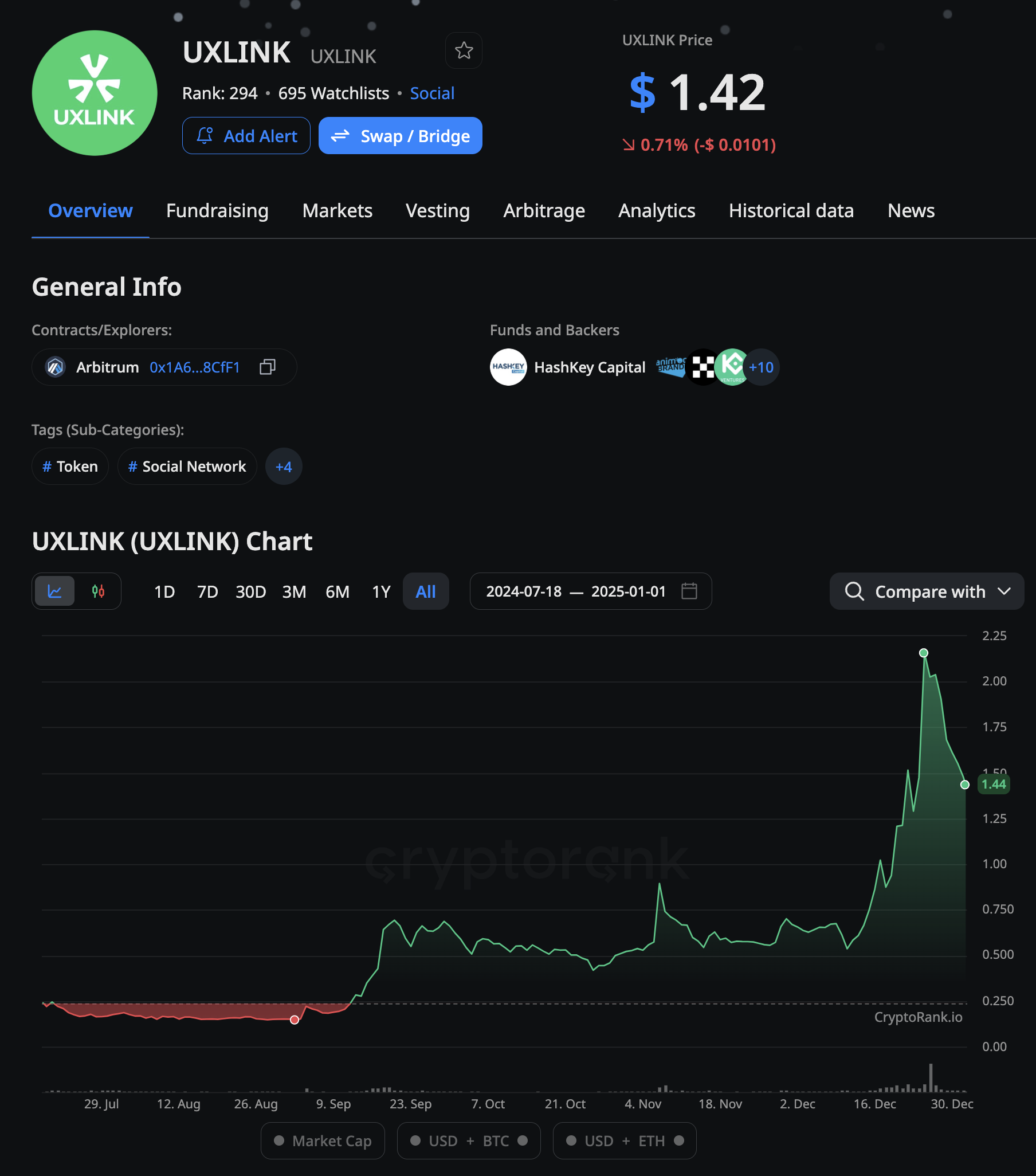Expand the +4 additional tags
Screen dimensions: 1036x1176
point(284,467)
